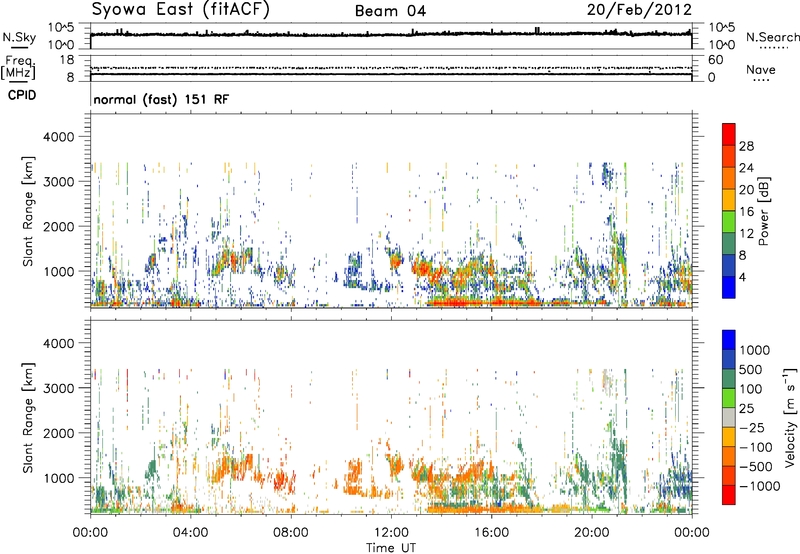Select the Velocity panel's 'Slant Range [km]' label
This screenshot has width=800, height=554.
(29, 418)
